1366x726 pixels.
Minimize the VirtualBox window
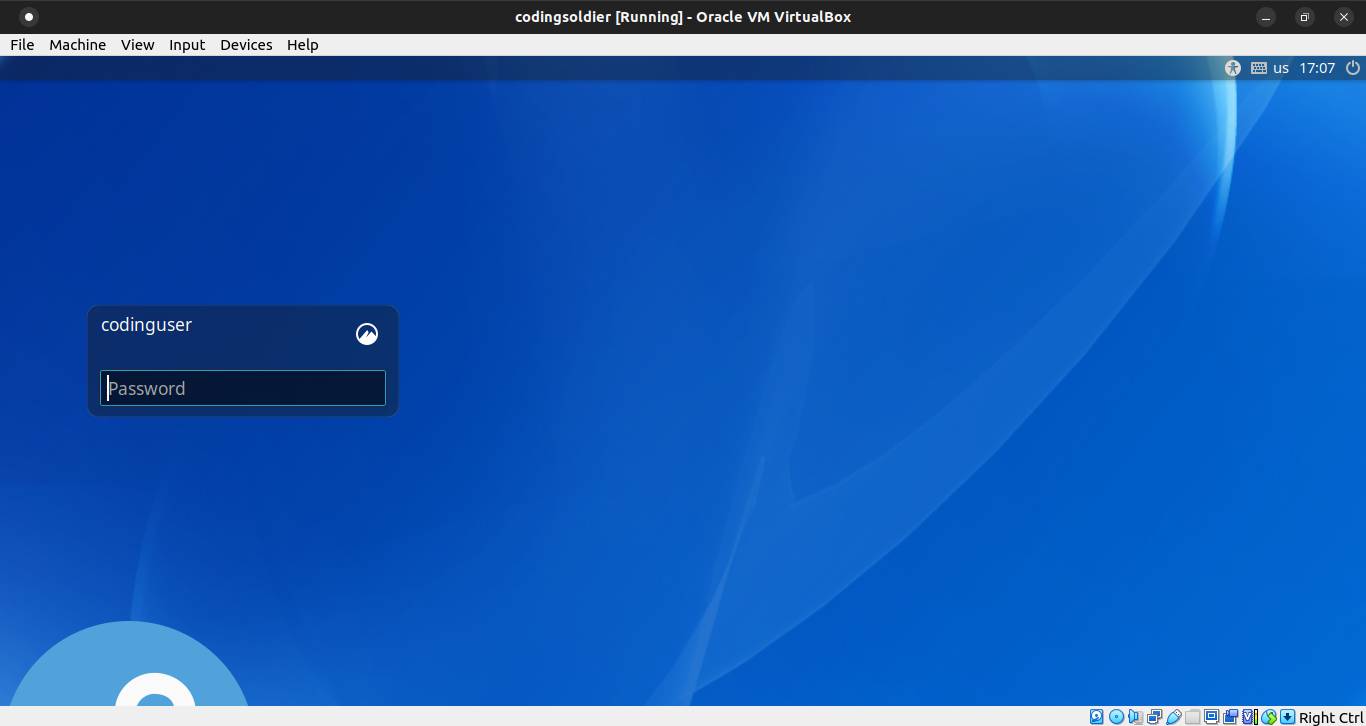pos(1266,17)
